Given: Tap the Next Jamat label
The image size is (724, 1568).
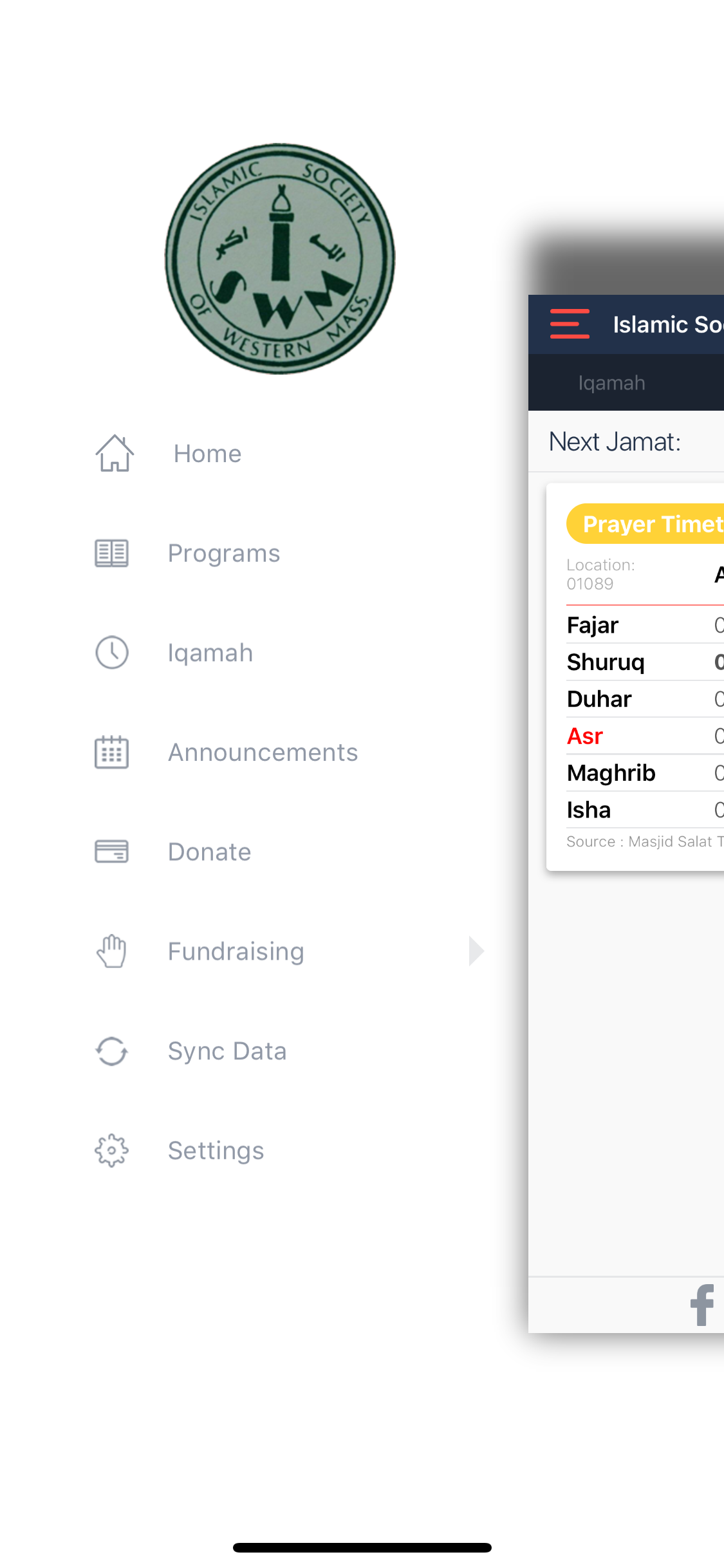Looking at the screenshot, I should (x=615, y=442).
